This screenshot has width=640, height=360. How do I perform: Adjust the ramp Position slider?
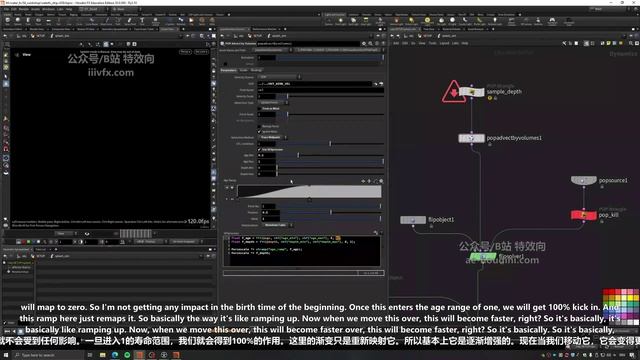(331, 212)
